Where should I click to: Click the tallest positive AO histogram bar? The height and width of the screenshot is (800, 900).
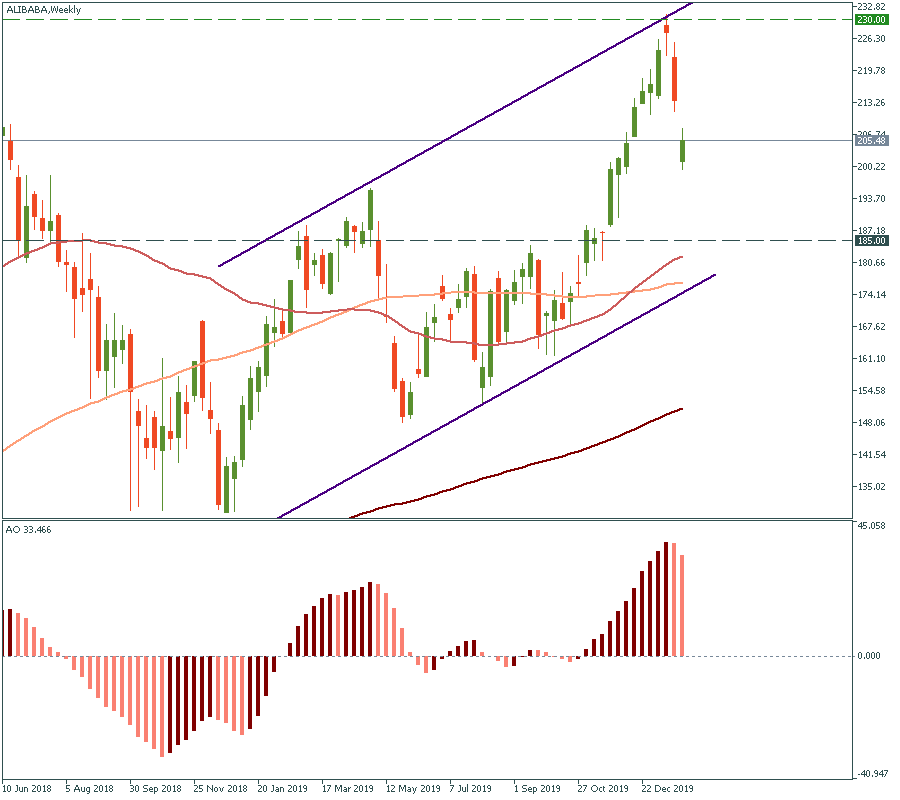coord(667,600)
